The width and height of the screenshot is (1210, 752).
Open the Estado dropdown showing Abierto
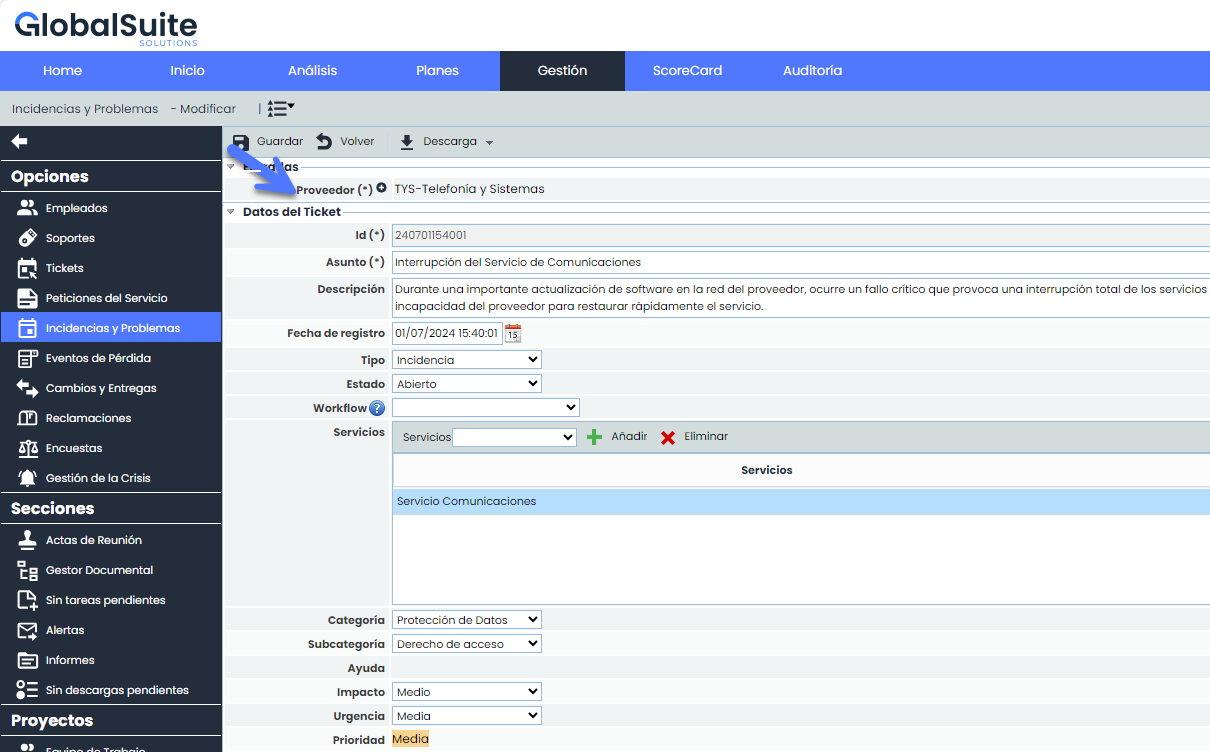[467, 383]
